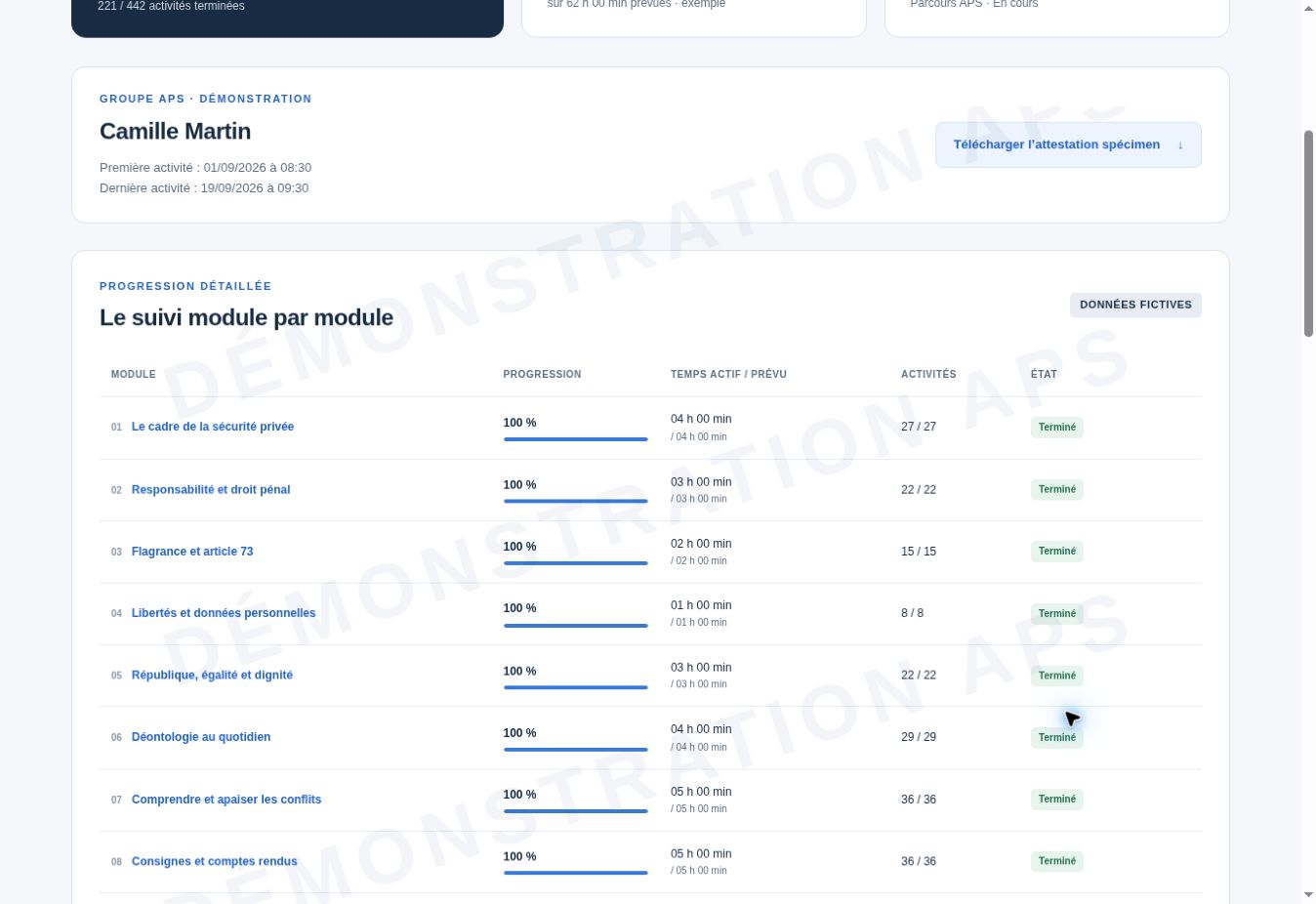Open module Comprendre et apaiser les conflits

[x=226, y=800]
